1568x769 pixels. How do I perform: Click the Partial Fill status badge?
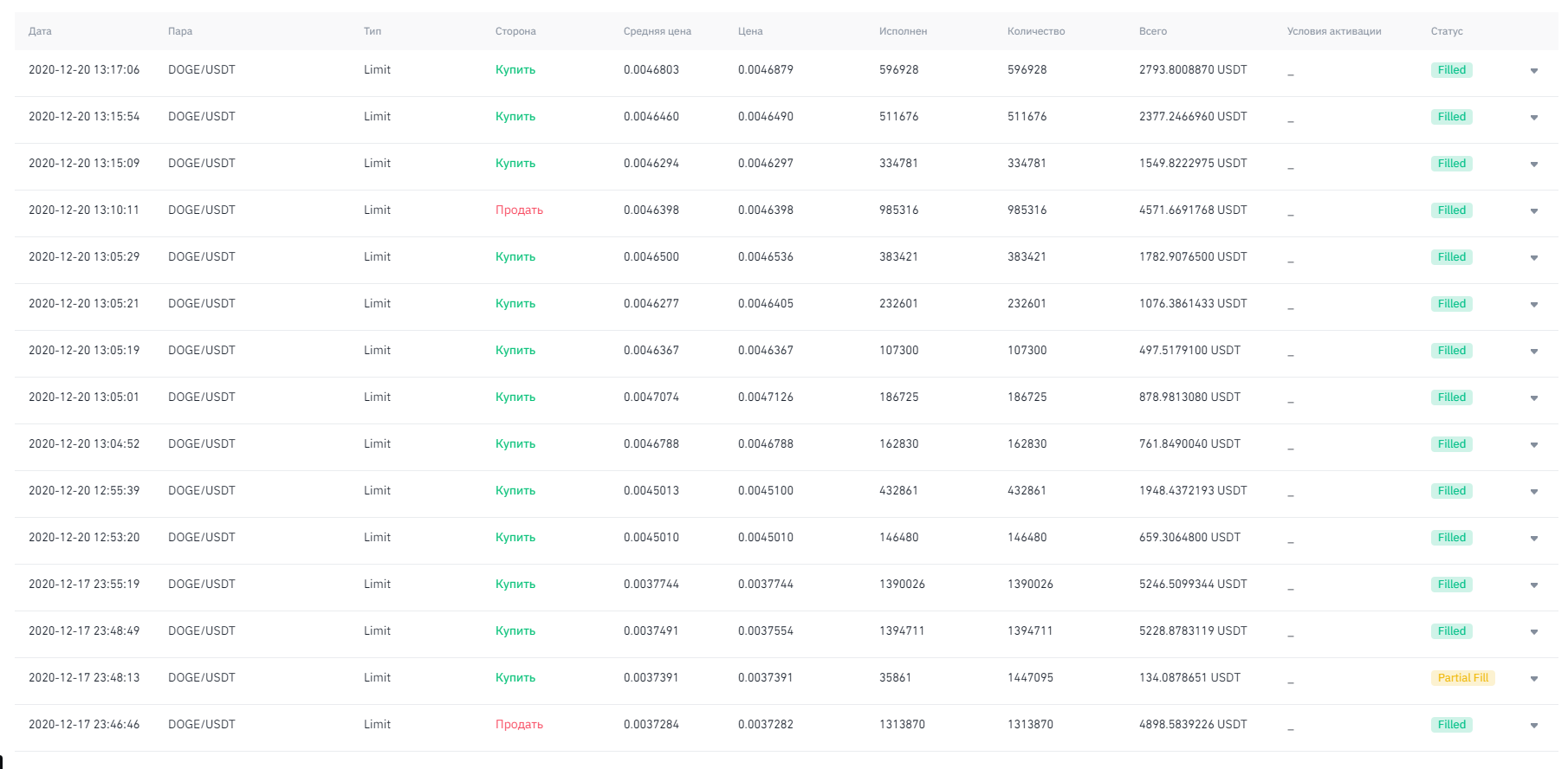click(1463, 678)
